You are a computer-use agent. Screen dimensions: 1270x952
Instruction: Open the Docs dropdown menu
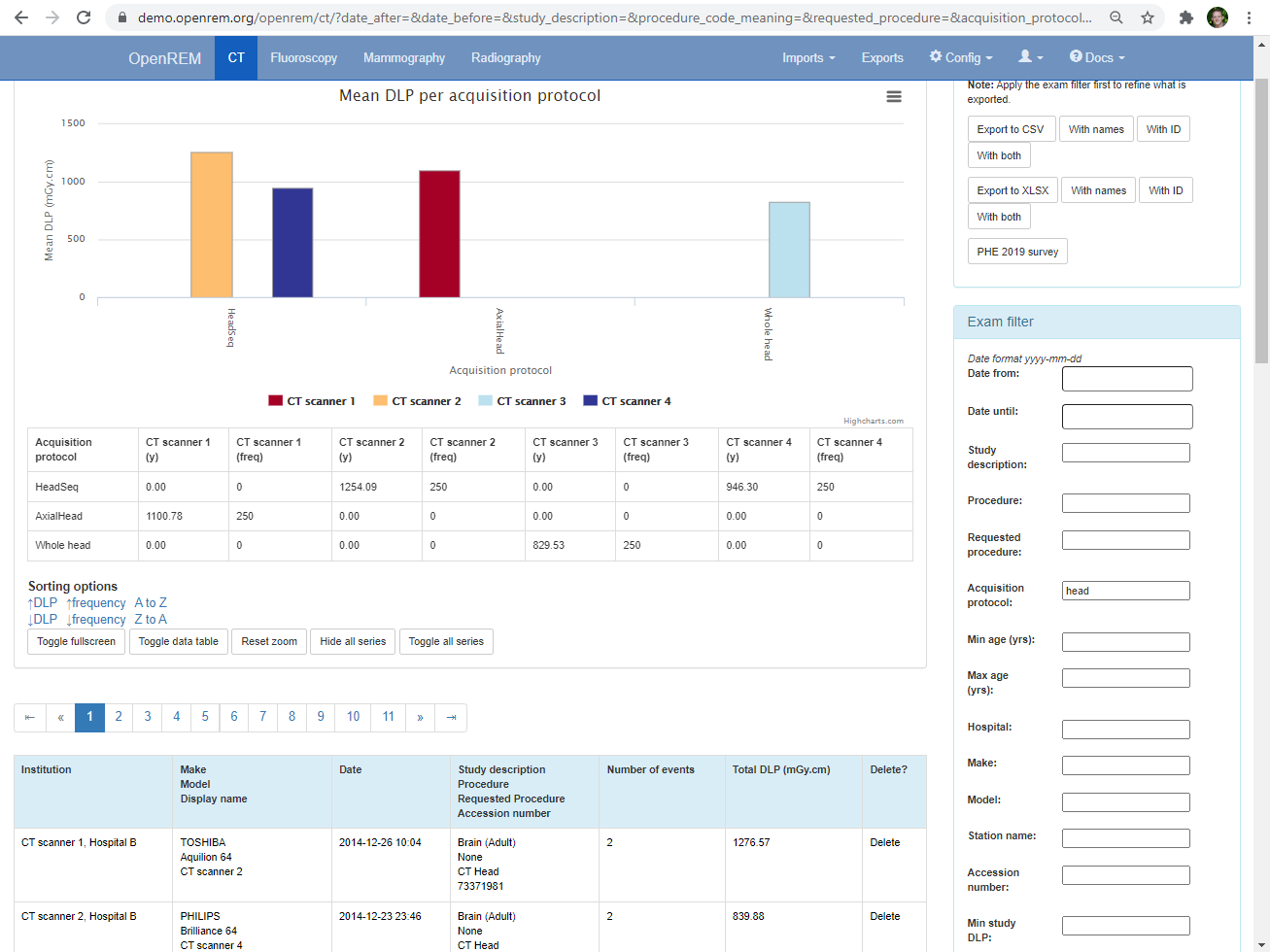1096,57
